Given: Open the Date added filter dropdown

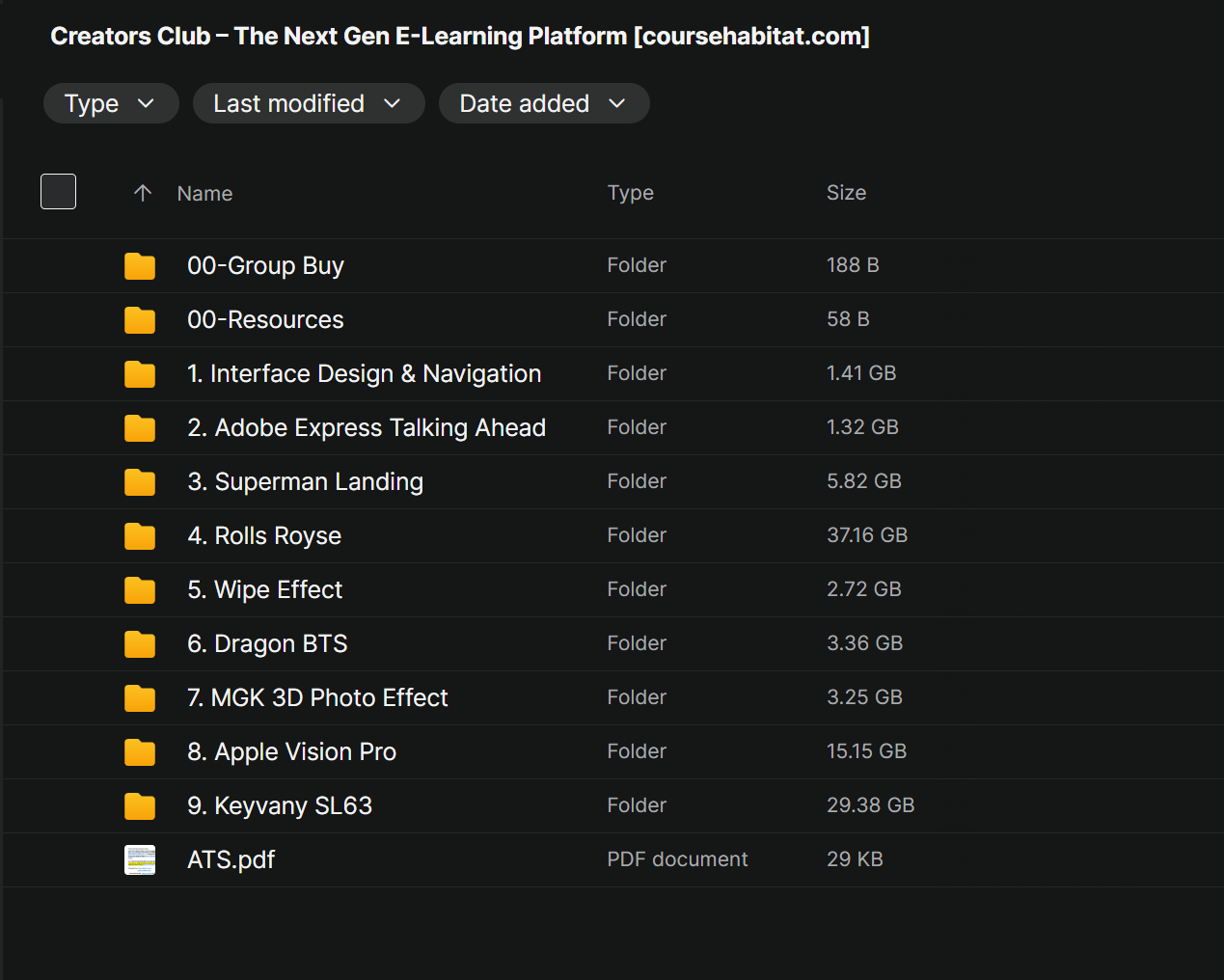Looking at the screenshot, I should pos(543,103).
